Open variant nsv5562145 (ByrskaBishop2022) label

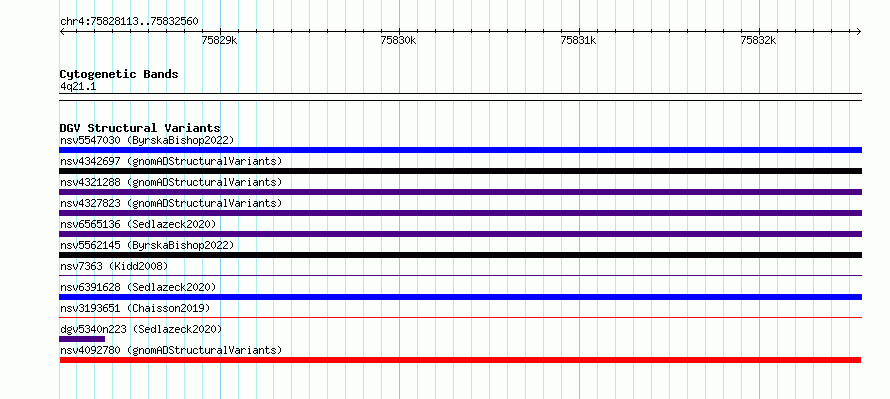[147, 245]
